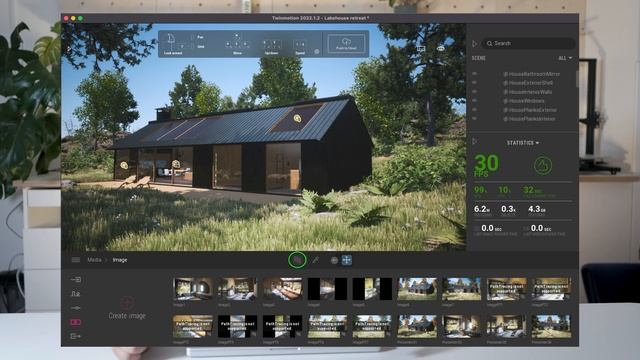Hide the HouseBathroomMirror object
640x360 pixels.
pyautogui.click(x=474, y=74)
